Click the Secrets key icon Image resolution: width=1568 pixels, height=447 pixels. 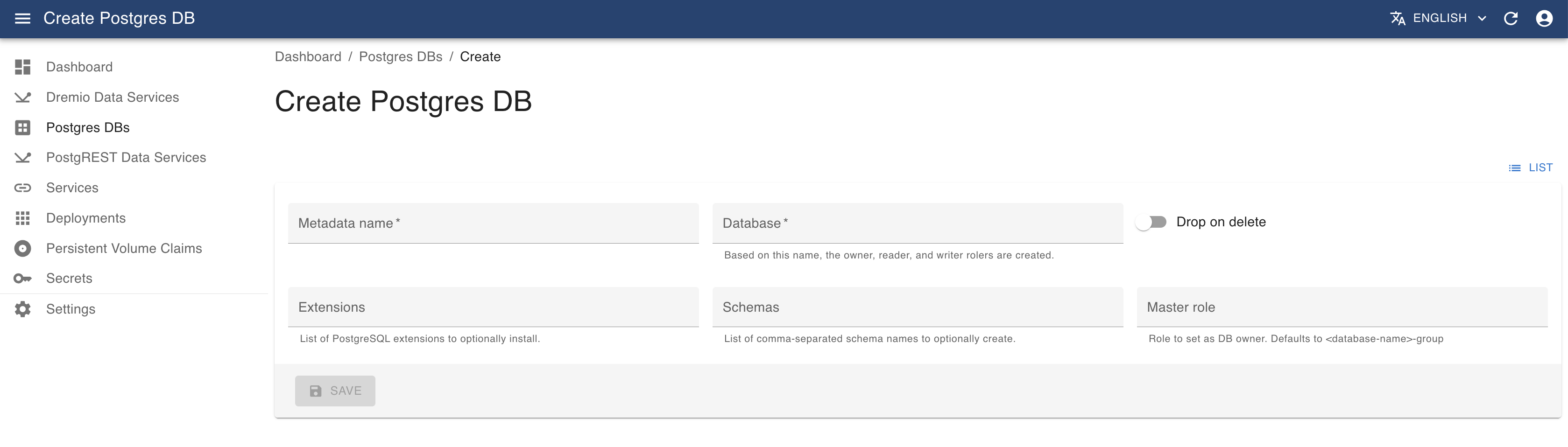(22, 279)
